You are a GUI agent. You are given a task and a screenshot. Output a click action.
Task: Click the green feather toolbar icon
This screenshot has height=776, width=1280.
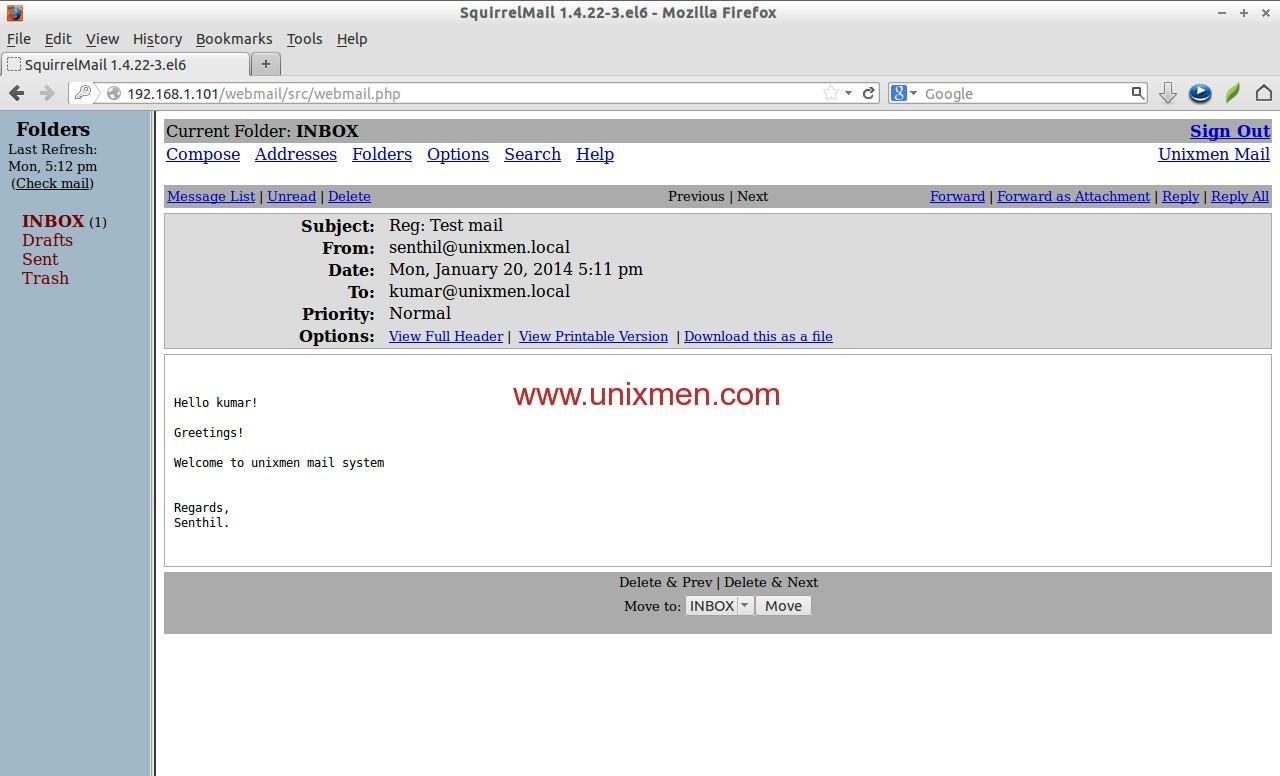(1232, 93)
